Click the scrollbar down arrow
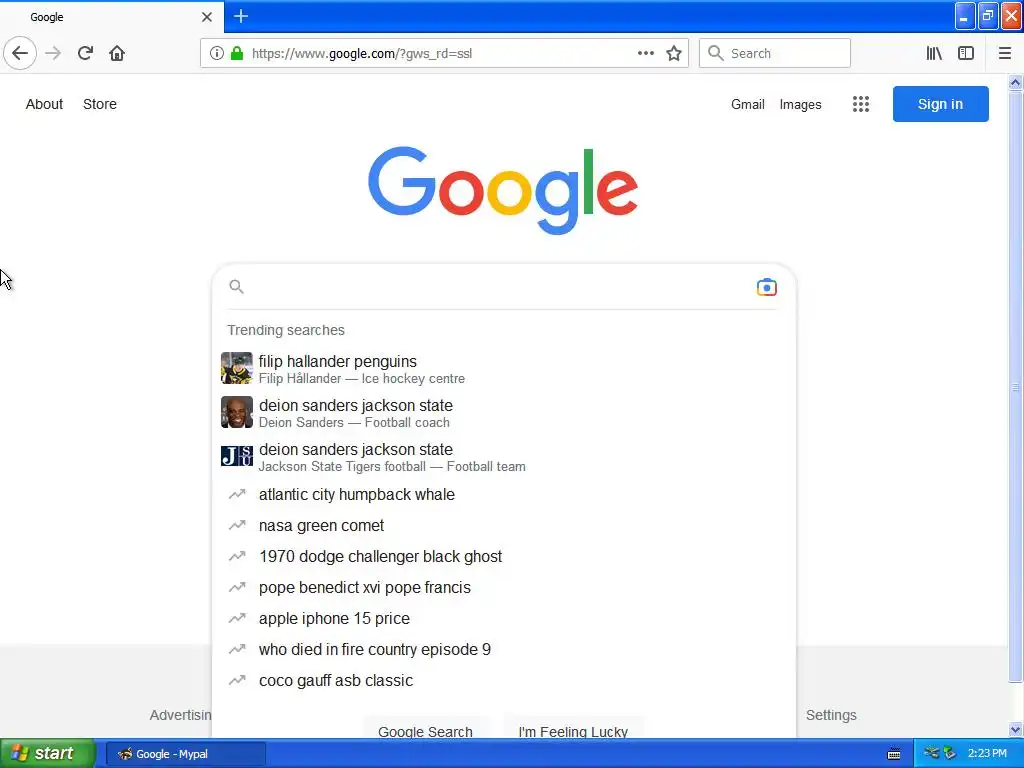The height and width of the screenshot is (768, 1024). [x=1016, y=730]
